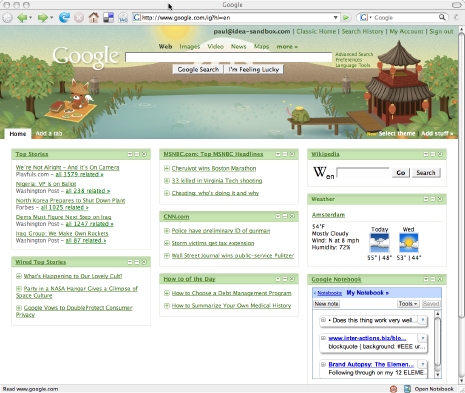The width and height of the screenshot is (465, 393).
Task: Click the I'm Feeling Lucky button
Action: 254,69
